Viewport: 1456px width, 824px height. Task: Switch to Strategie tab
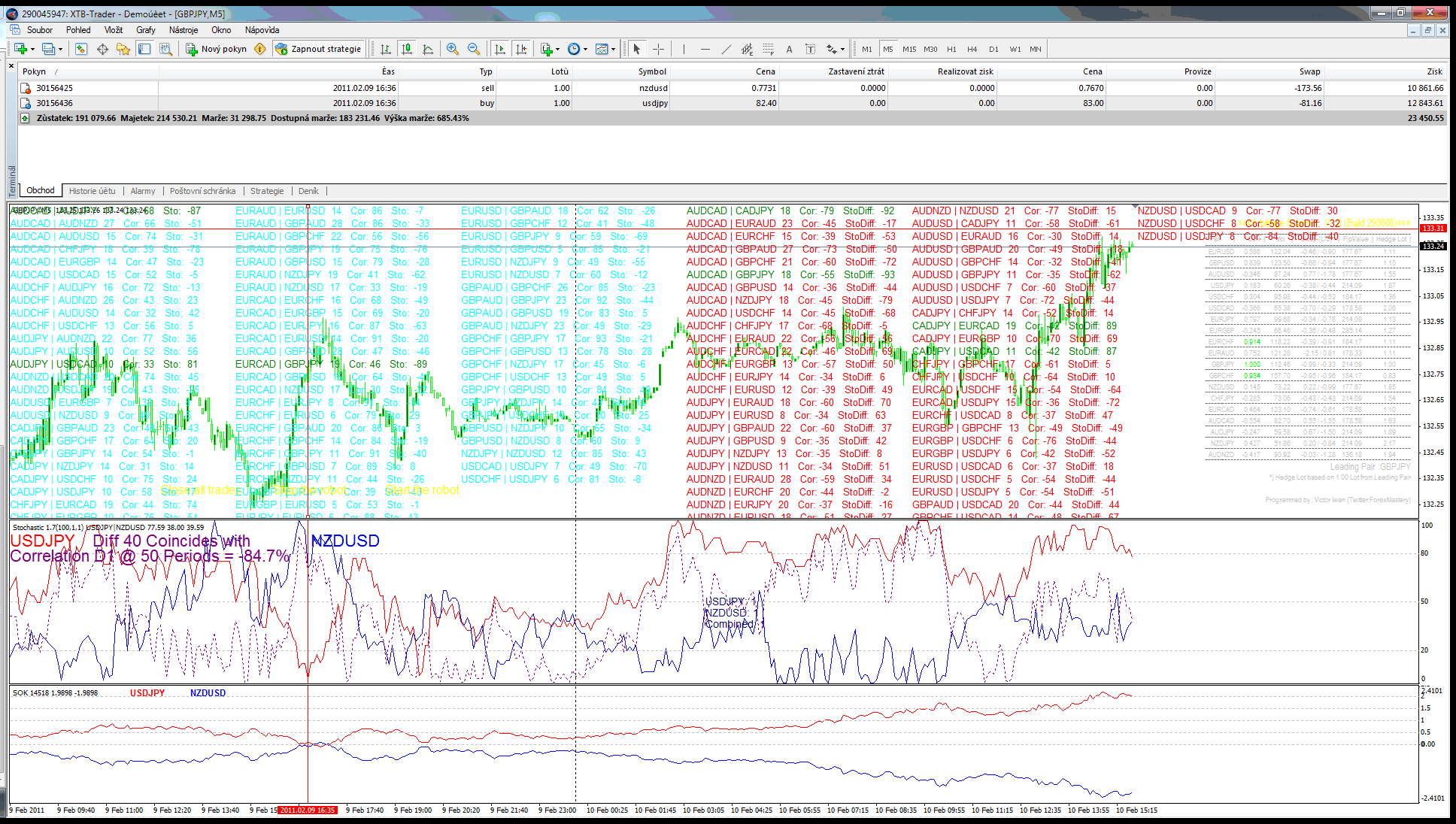(267, 191)
